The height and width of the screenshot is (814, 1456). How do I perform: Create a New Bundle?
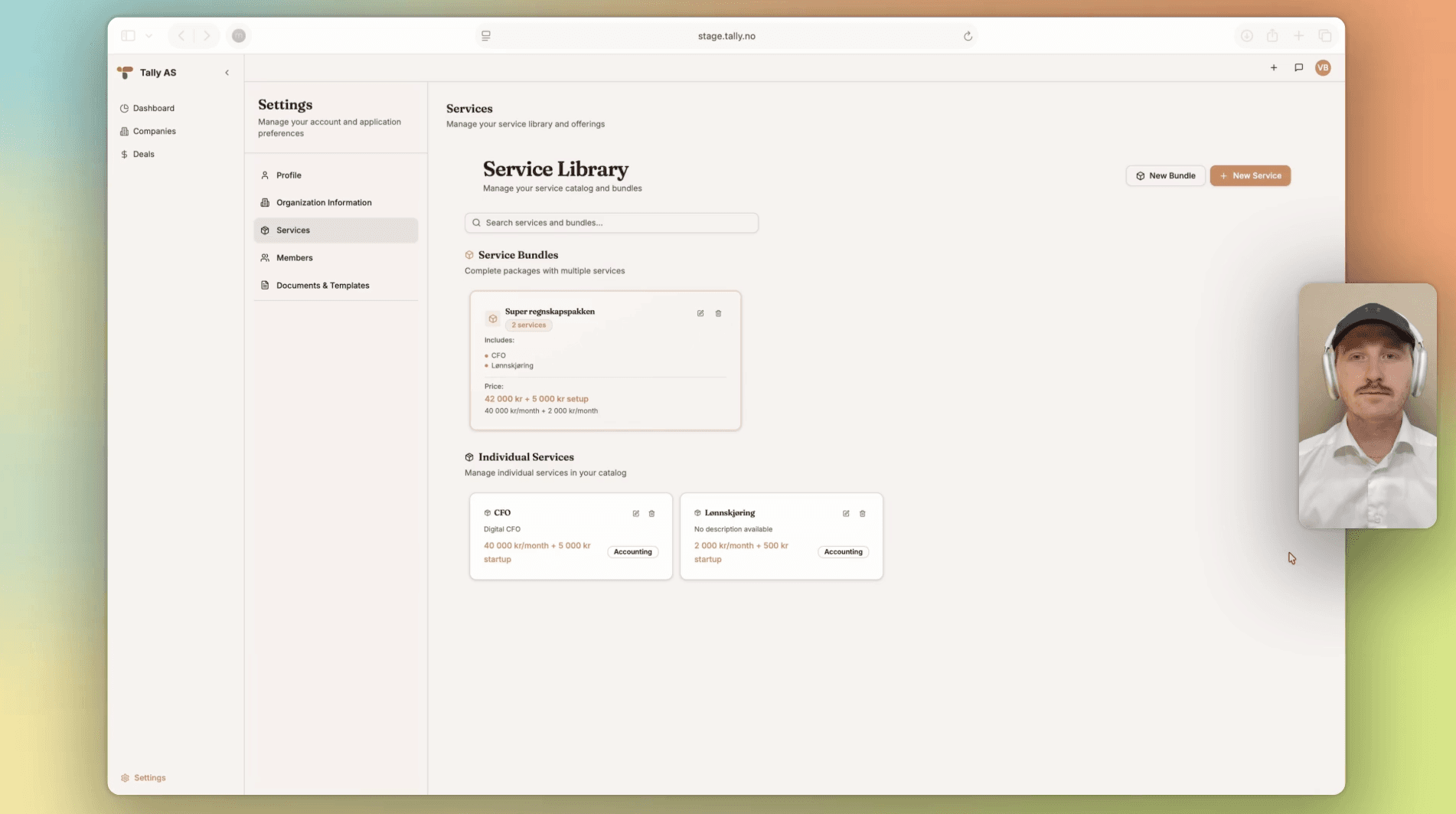[1165, 175]
